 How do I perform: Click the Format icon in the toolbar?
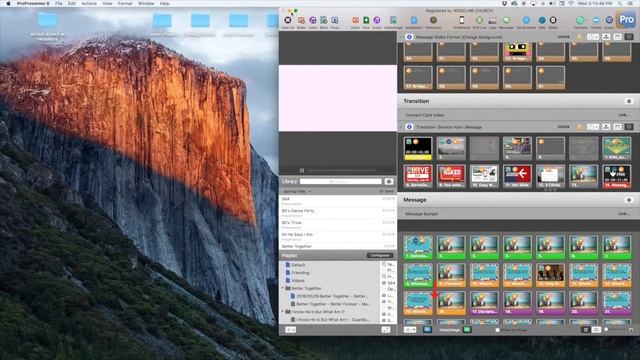(596, 20)
